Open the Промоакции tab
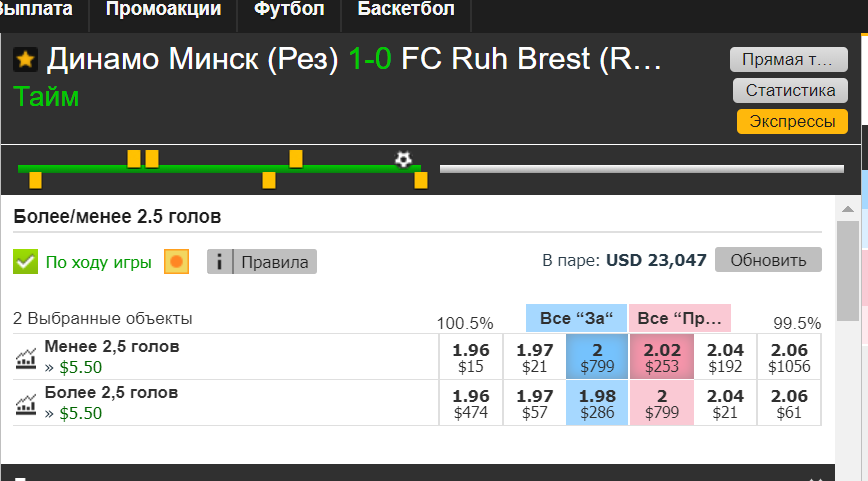The width and height of the screenshot is (868, 481). (x=163, y=10)
